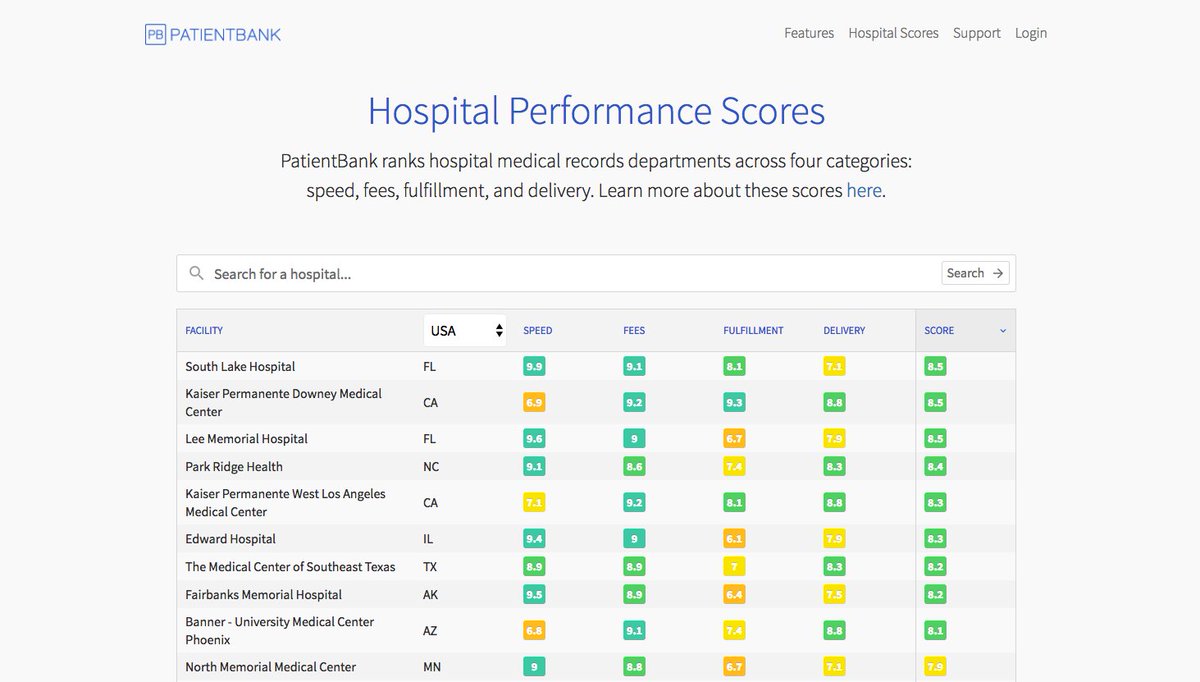Click North Memorial score badge 7.9
1200x682 pixels.
pos(935,667)
